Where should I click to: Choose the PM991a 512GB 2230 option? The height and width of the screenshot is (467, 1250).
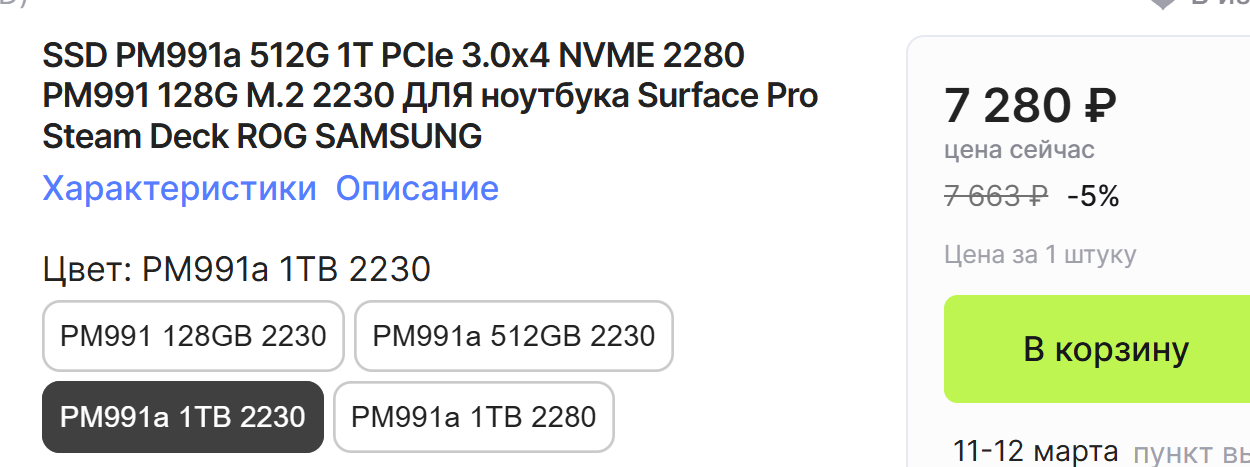(514, 335)
